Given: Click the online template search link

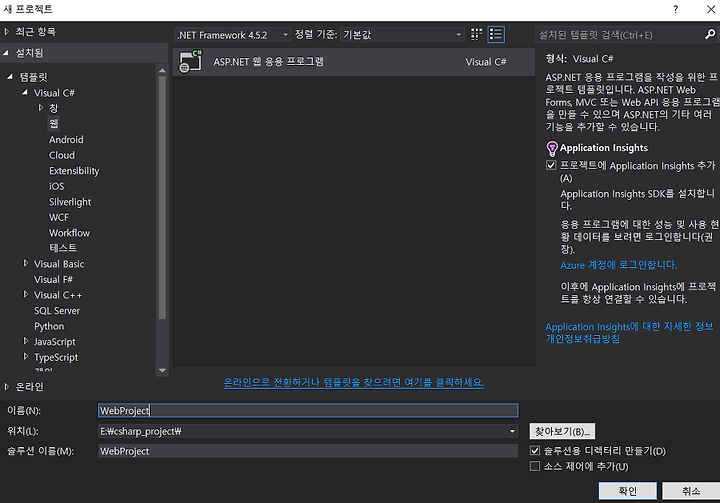Looking at the screenshot, I should coord(354,382).
